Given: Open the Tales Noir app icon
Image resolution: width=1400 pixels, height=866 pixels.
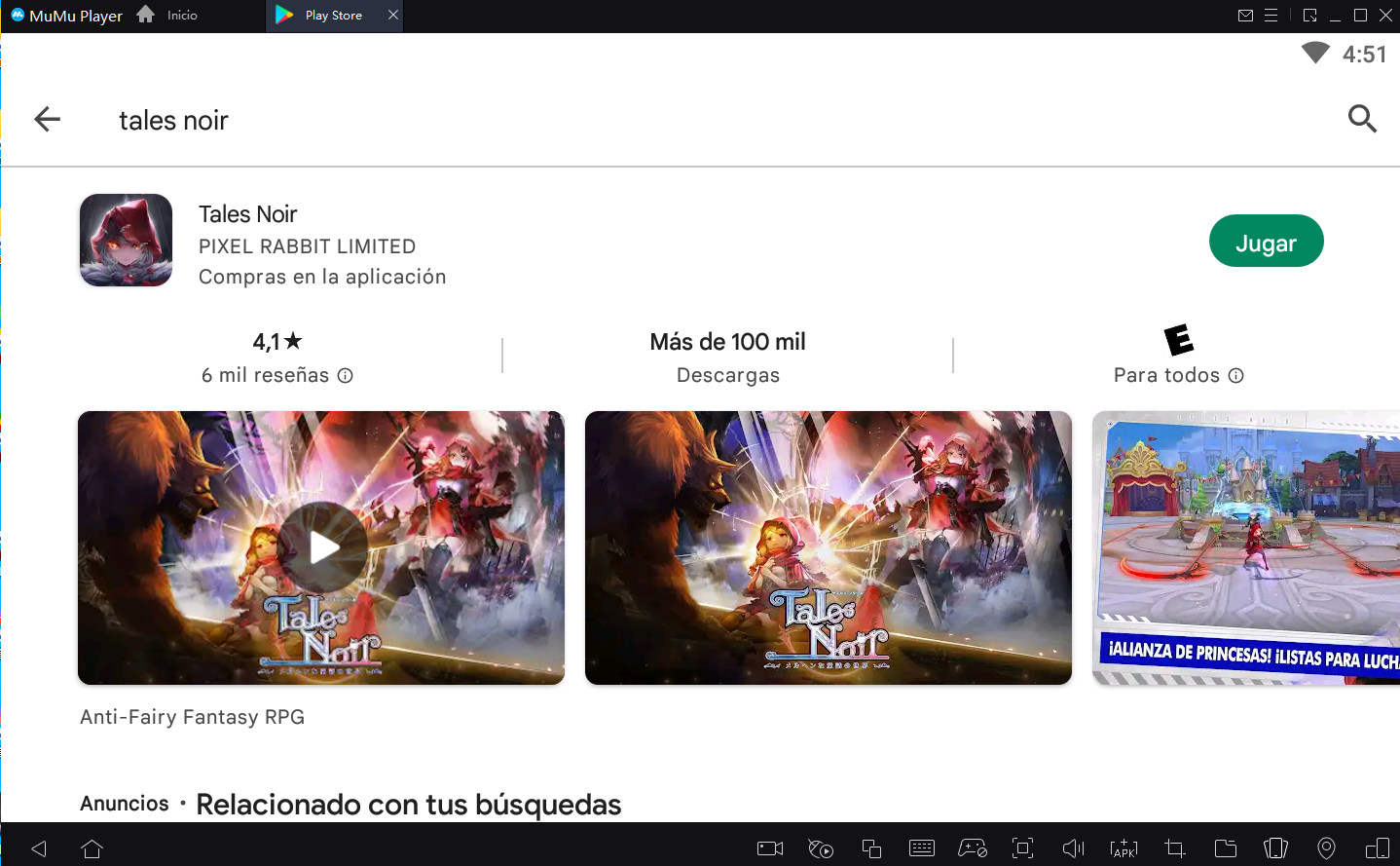Looking at the screenshot, I should [127, 241].
